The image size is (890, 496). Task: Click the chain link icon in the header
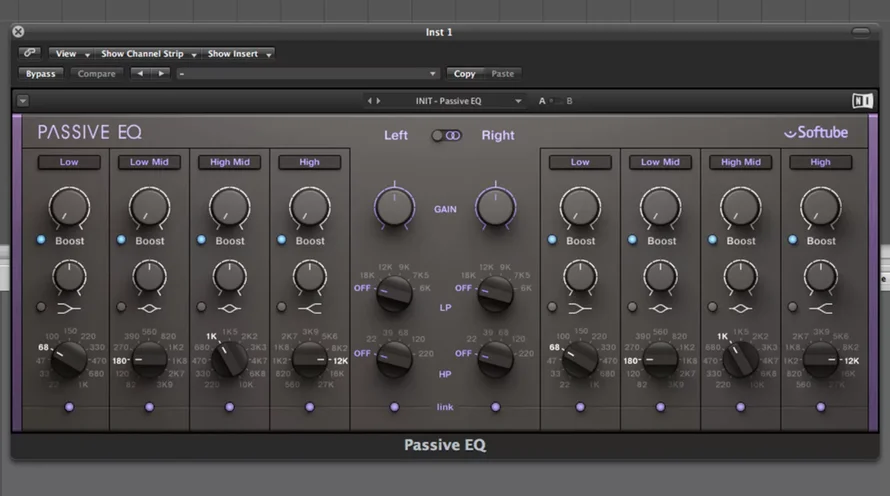tap(30, 53)
